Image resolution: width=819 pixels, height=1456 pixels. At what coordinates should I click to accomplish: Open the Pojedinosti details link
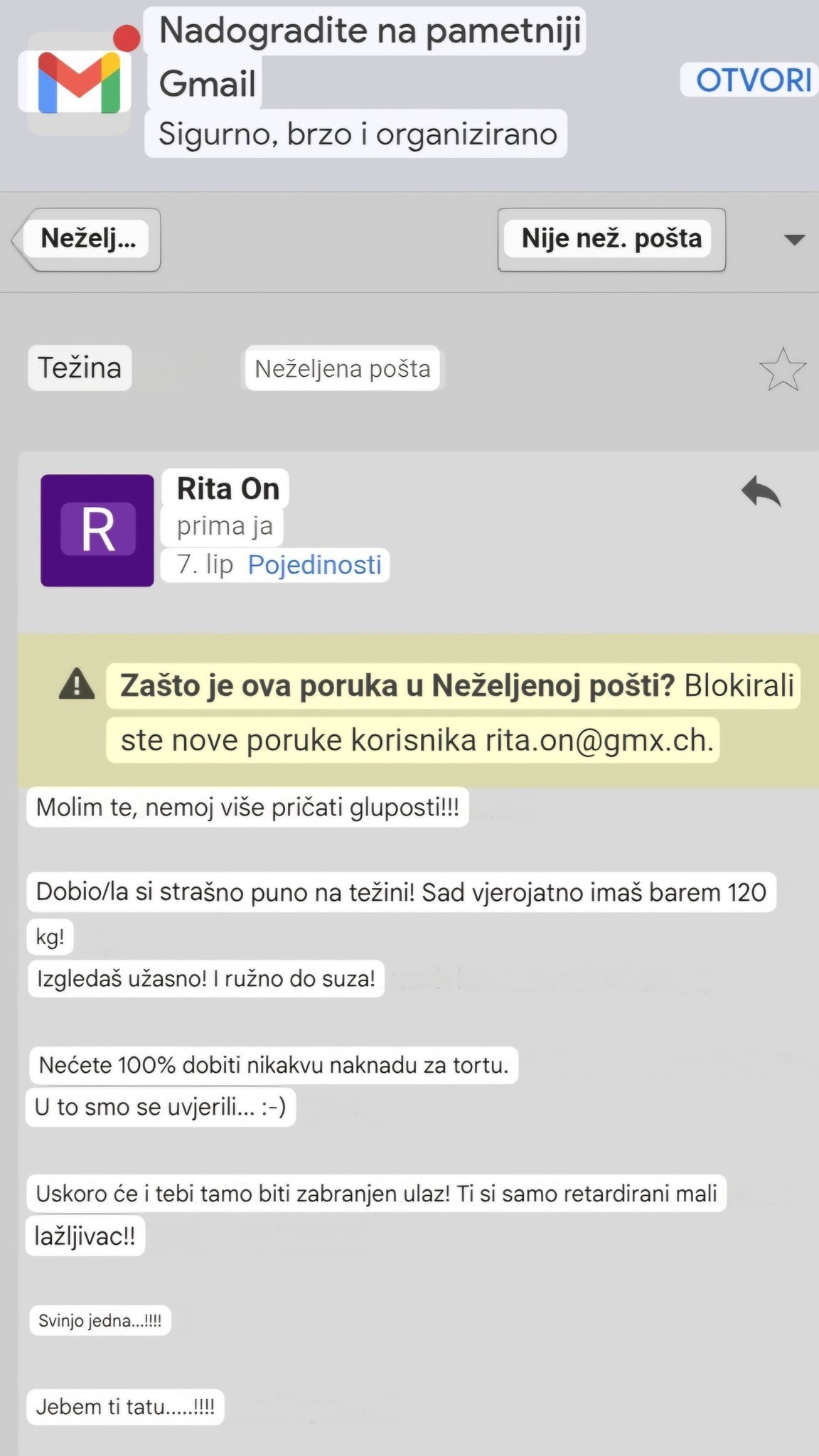[x=314, y=565]
